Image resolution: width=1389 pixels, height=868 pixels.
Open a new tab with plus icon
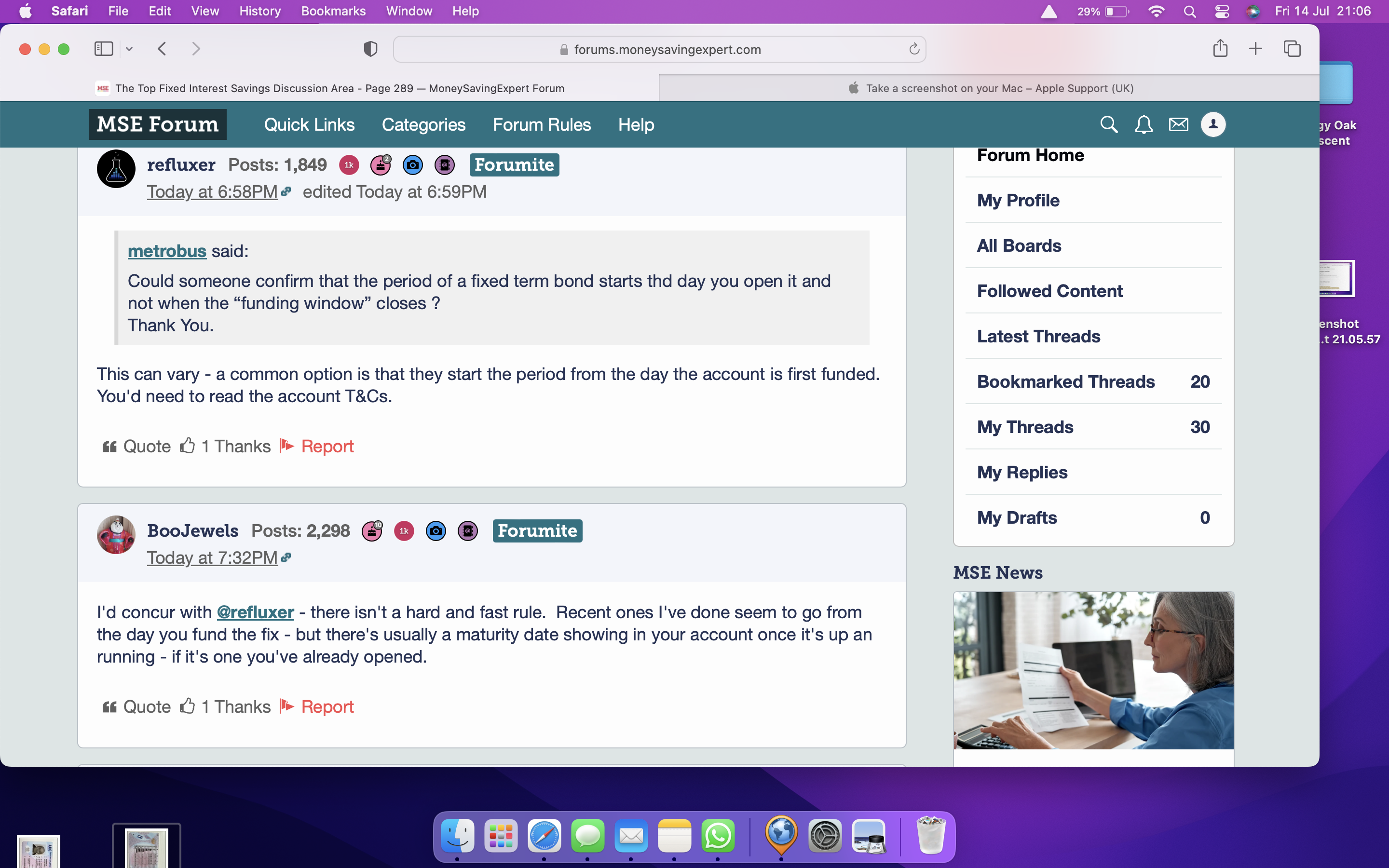[1255, 49]
